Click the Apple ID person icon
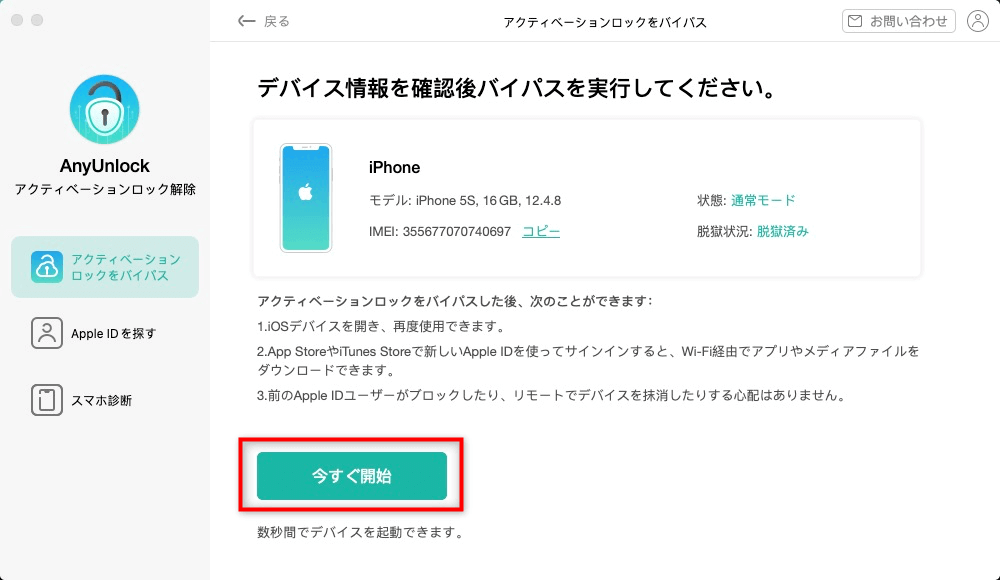Image resolution: width=1000 pixels, height=580 pixels. click(x=47, y=333)
